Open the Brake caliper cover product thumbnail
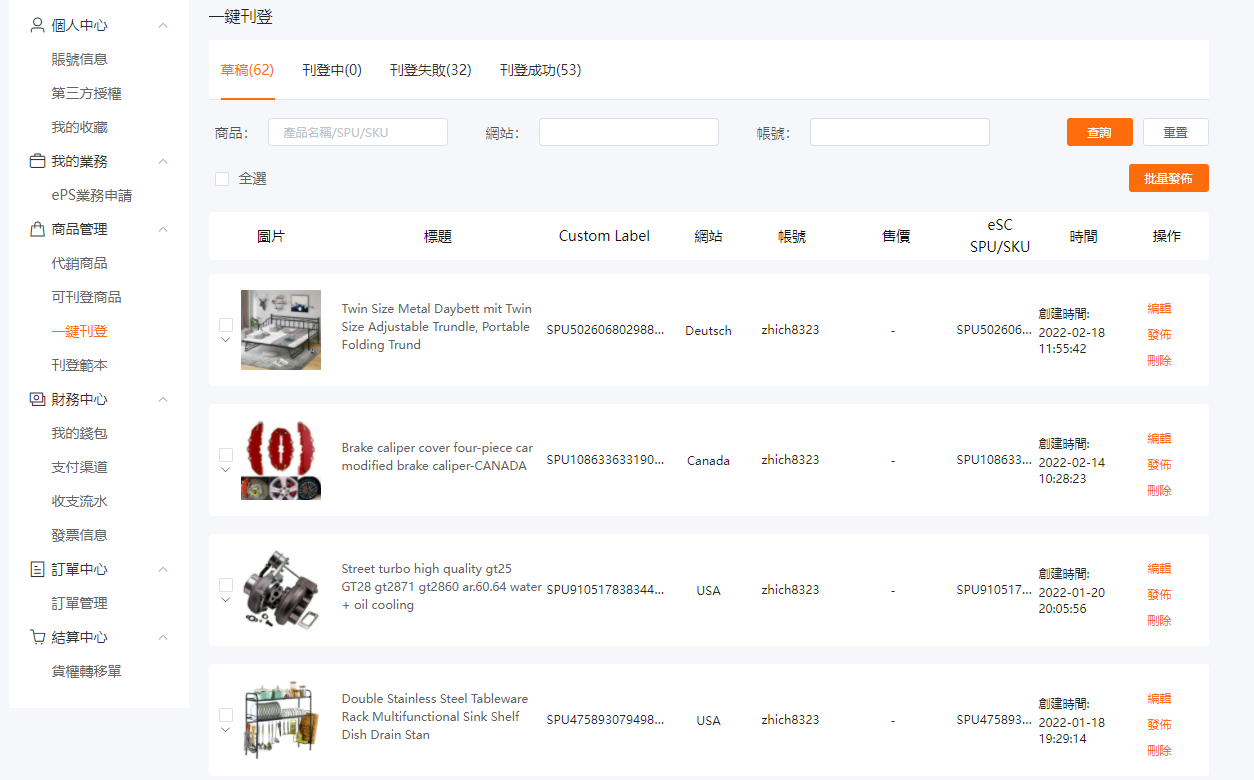The width and height of the screenshot is (1254, 780). point(281,460)
